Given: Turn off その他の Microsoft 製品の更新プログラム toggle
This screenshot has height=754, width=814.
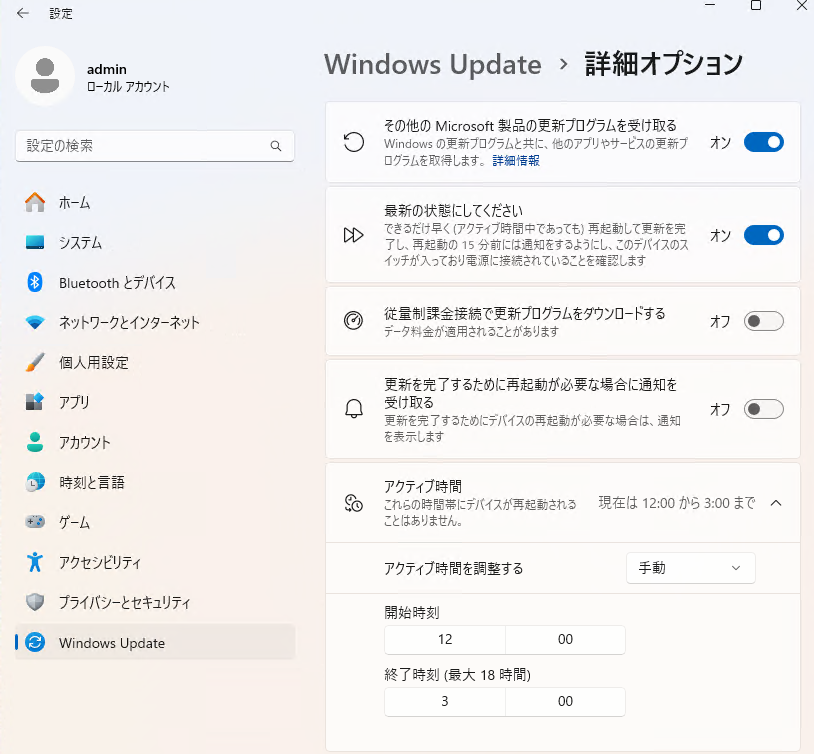Looking at the screenshot, I should (x=764, y=142).
